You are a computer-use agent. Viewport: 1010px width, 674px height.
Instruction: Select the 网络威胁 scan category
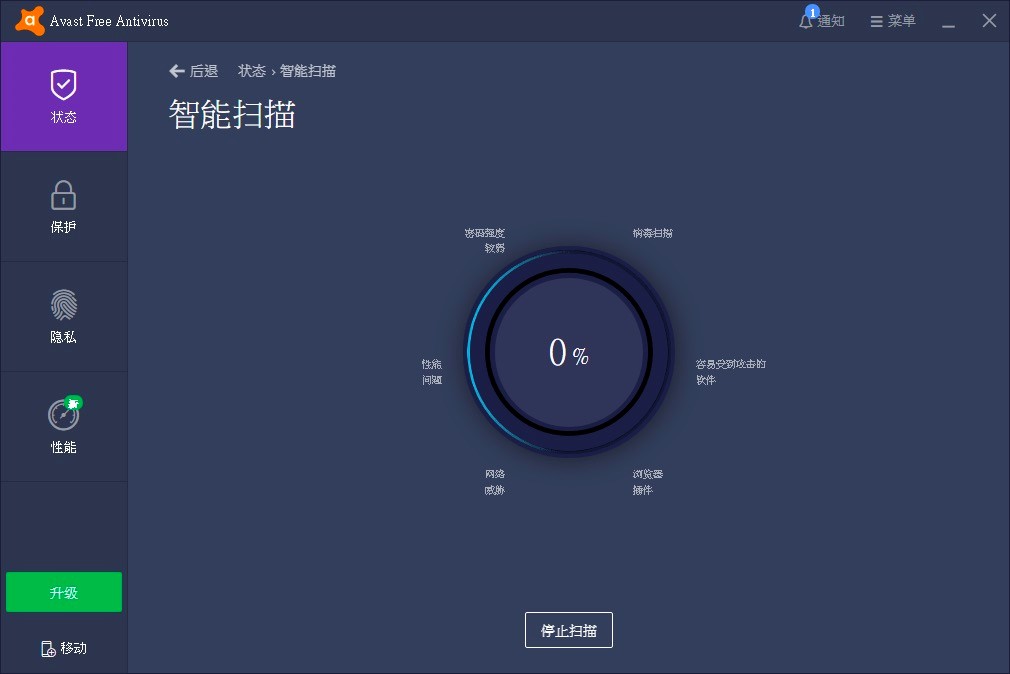click(494, 482)
